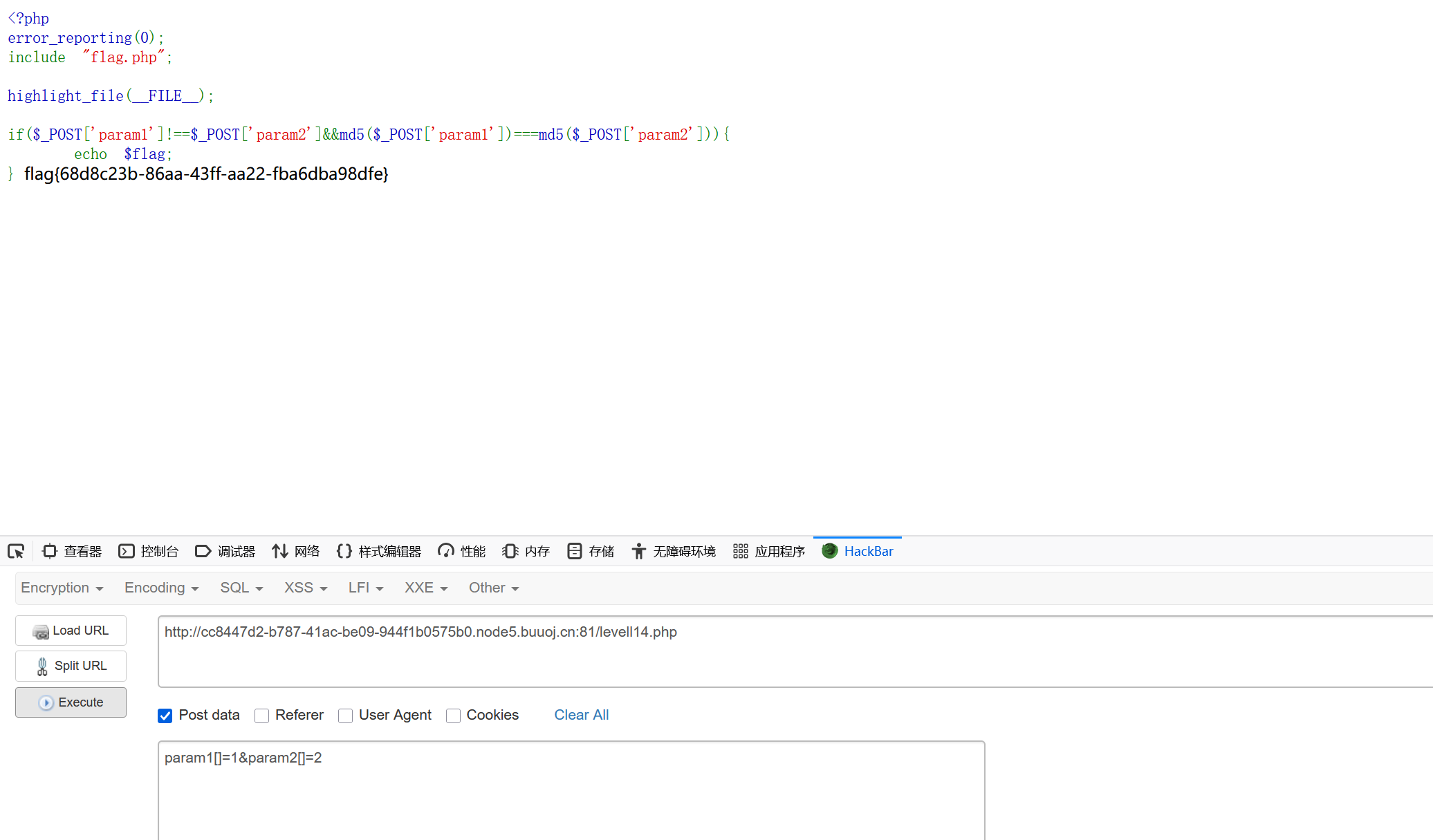
Task: Switch to the Application (应用程序) tab
Action: [769, 551]
